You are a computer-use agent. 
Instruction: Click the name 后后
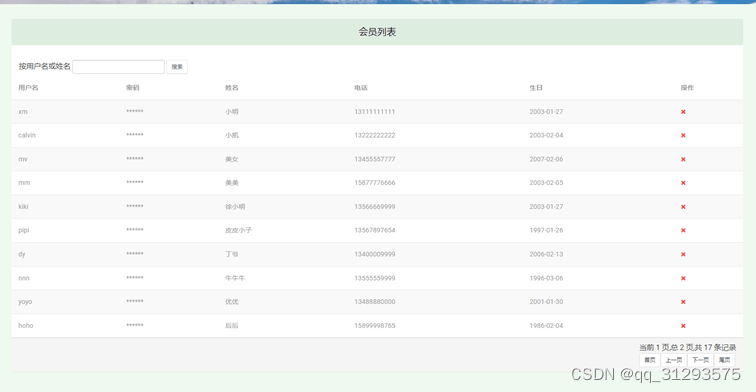231,326
